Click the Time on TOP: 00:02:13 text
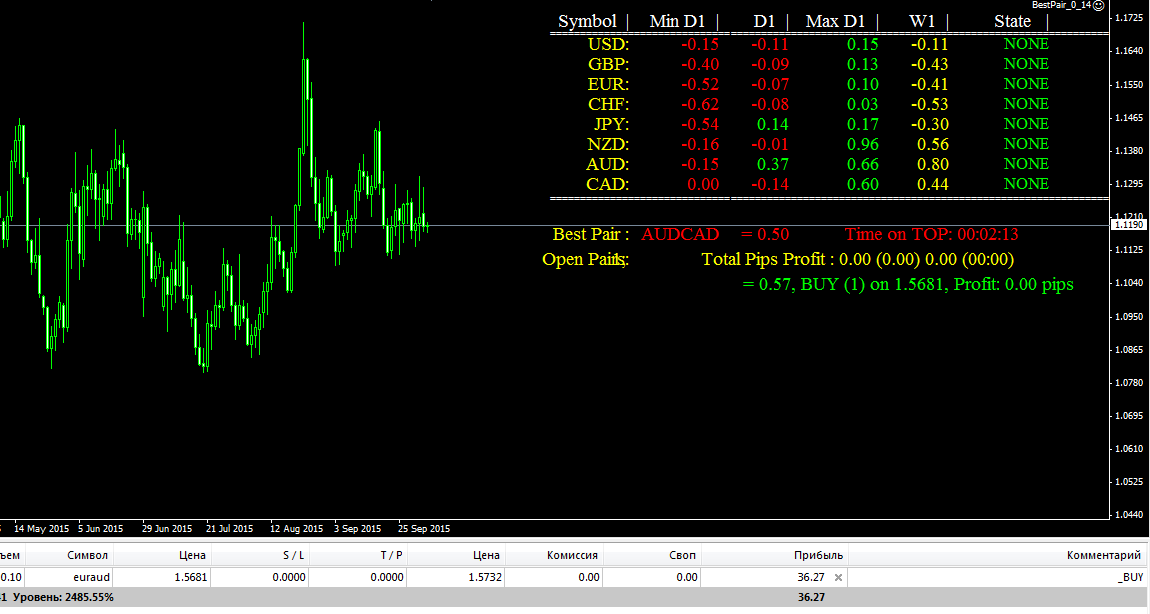 tap(931, 234)
